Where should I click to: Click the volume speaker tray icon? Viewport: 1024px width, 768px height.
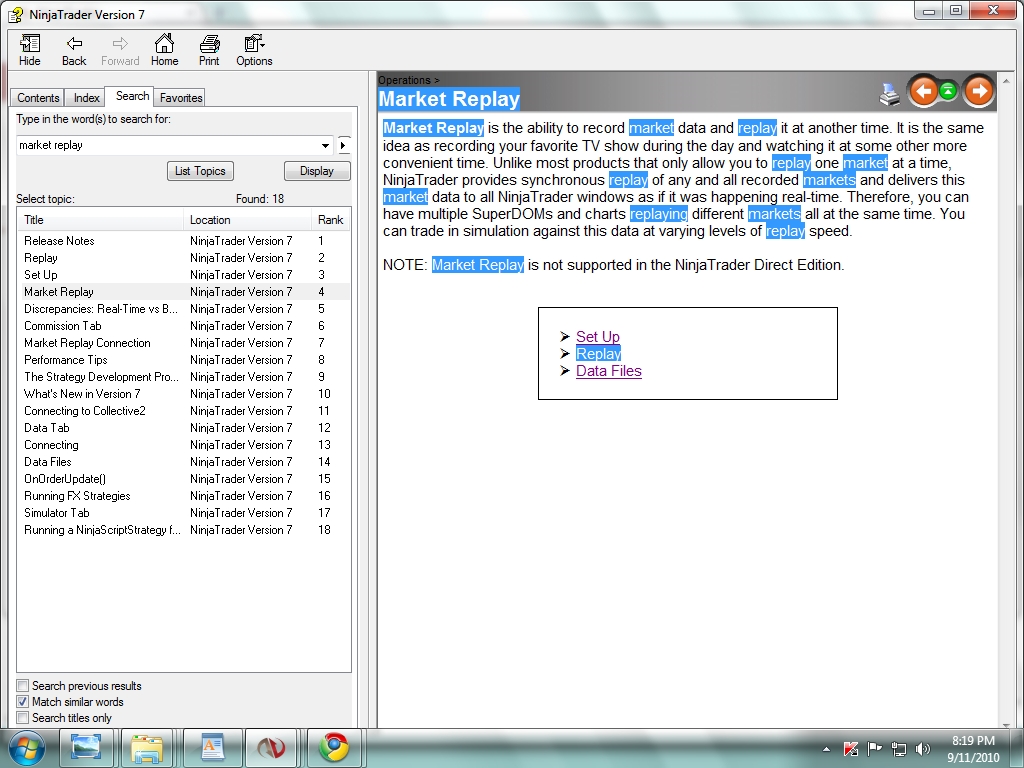[923, 749]
